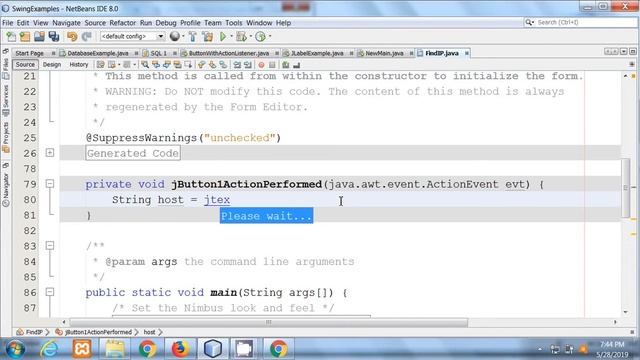Toggle Highlight Search editor icon
The height and width of the screenshot is (360, 640).
pyautogui.click(x=177, y=65)
